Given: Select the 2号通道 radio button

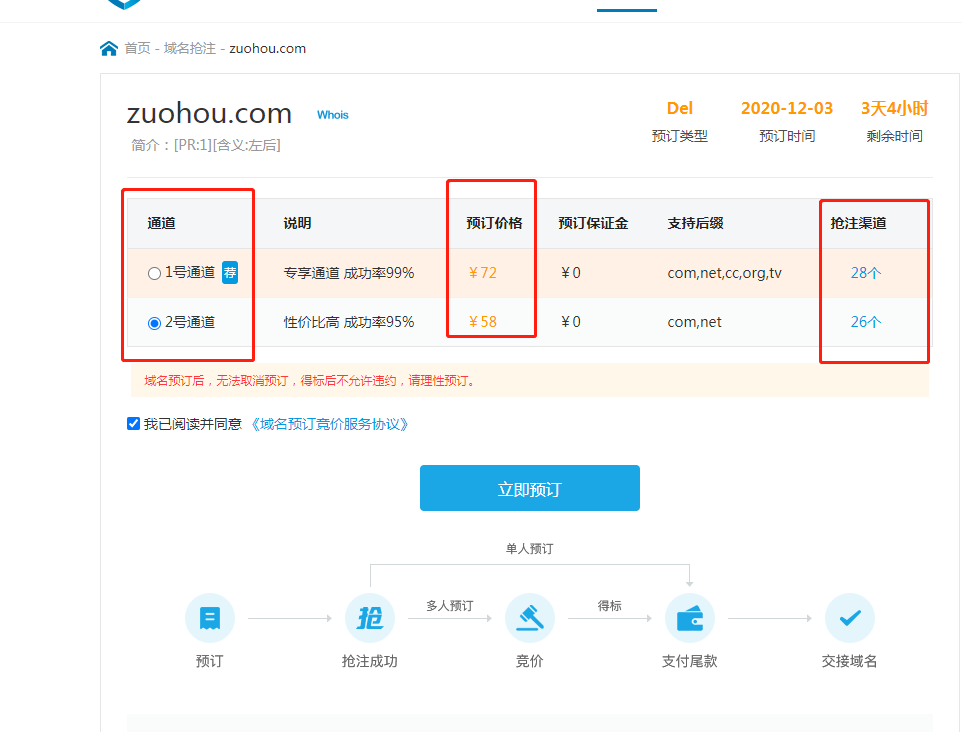Looking at the screenshot, I should [x=154, y=323].
